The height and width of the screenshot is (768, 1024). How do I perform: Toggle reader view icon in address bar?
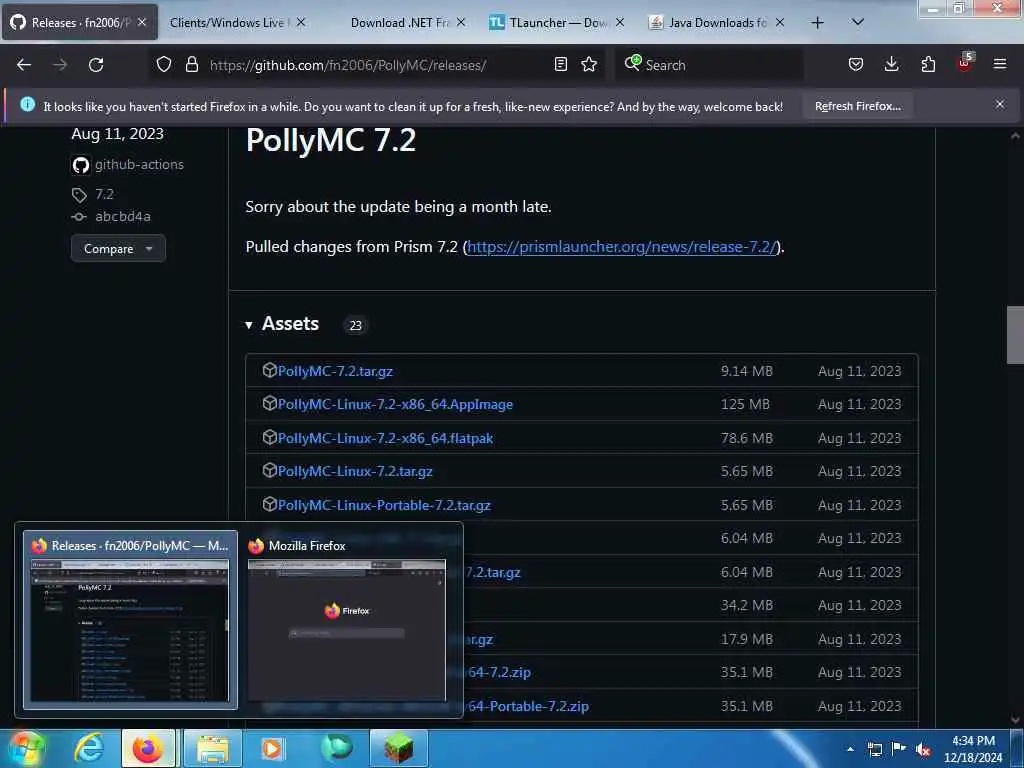coord(560,64)
